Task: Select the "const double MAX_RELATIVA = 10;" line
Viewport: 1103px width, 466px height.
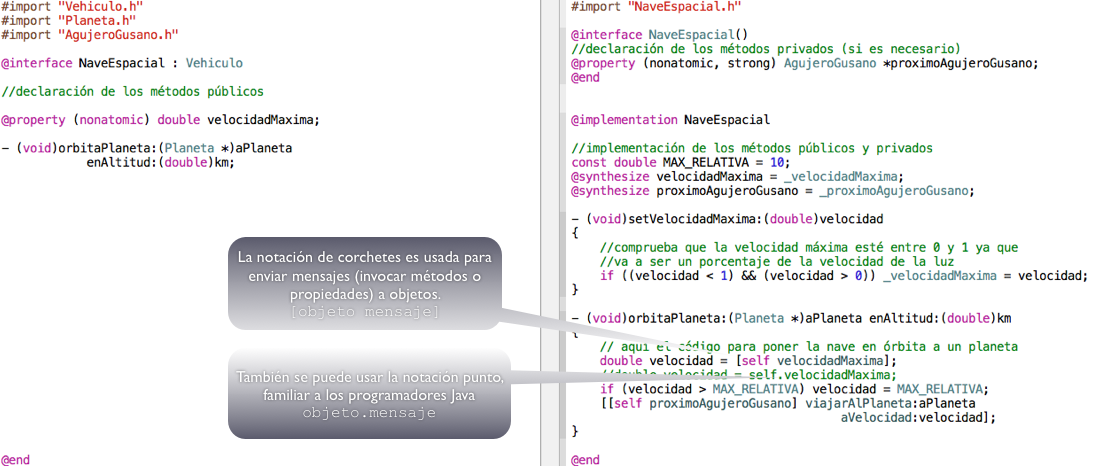Action: click(681, 162)
